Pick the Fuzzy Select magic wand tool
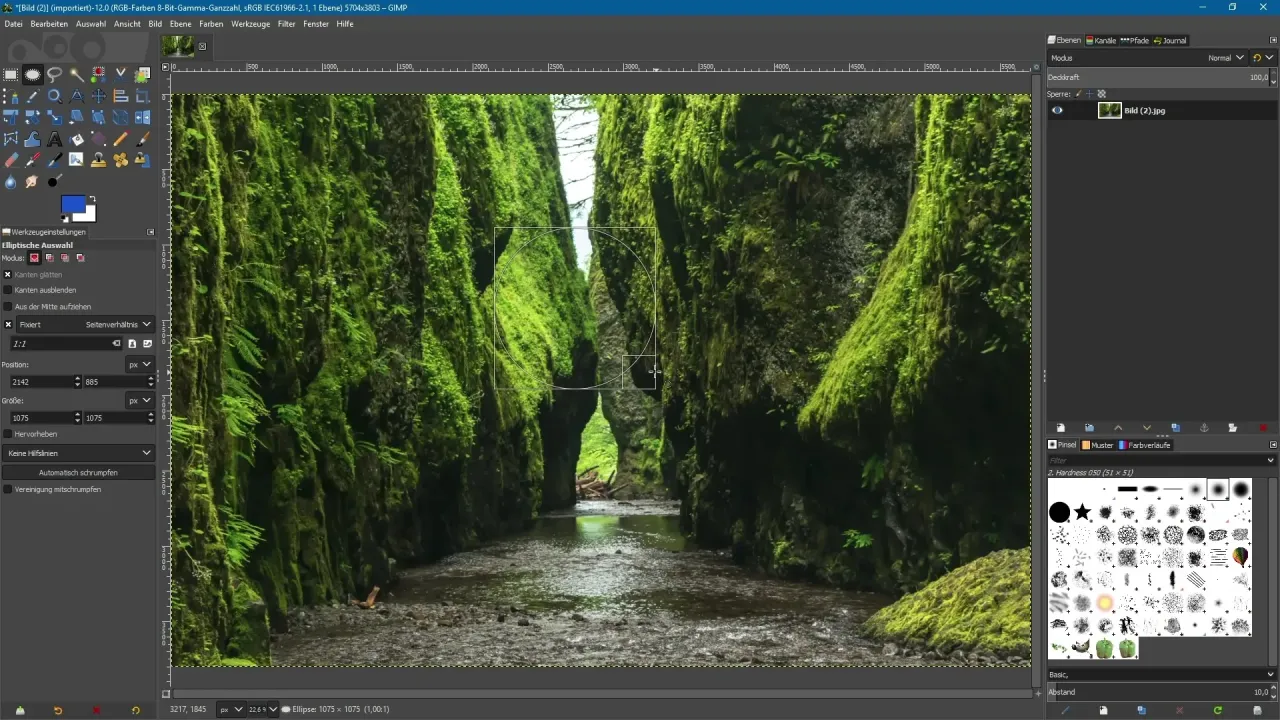 pos(77,74)
